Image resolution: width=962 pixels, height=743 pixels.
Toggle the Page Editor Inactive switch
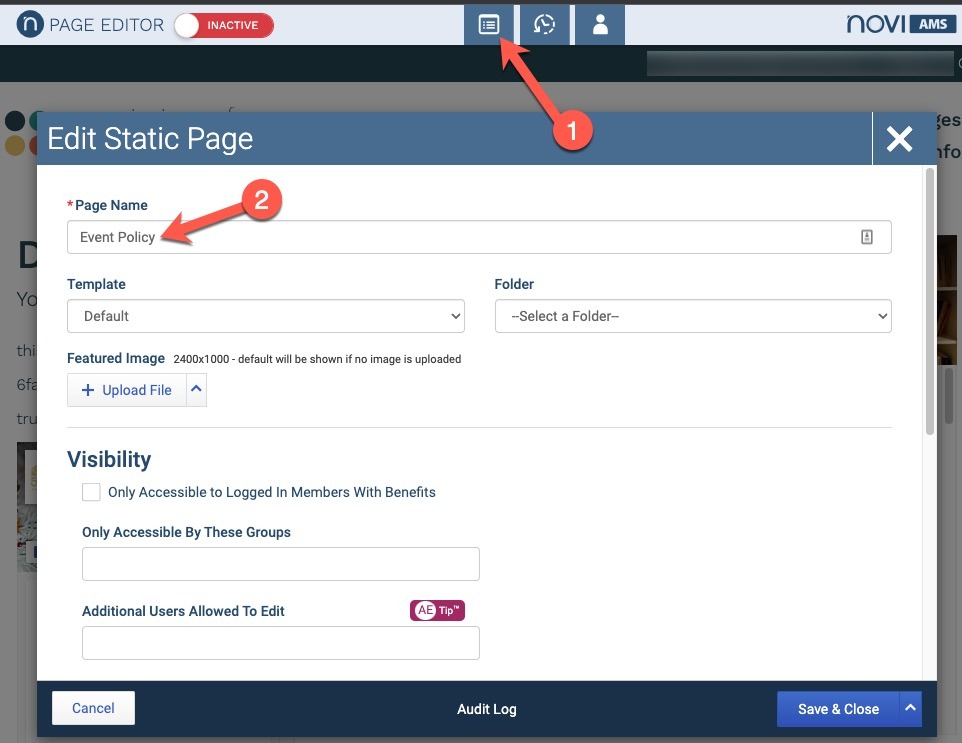224,25
